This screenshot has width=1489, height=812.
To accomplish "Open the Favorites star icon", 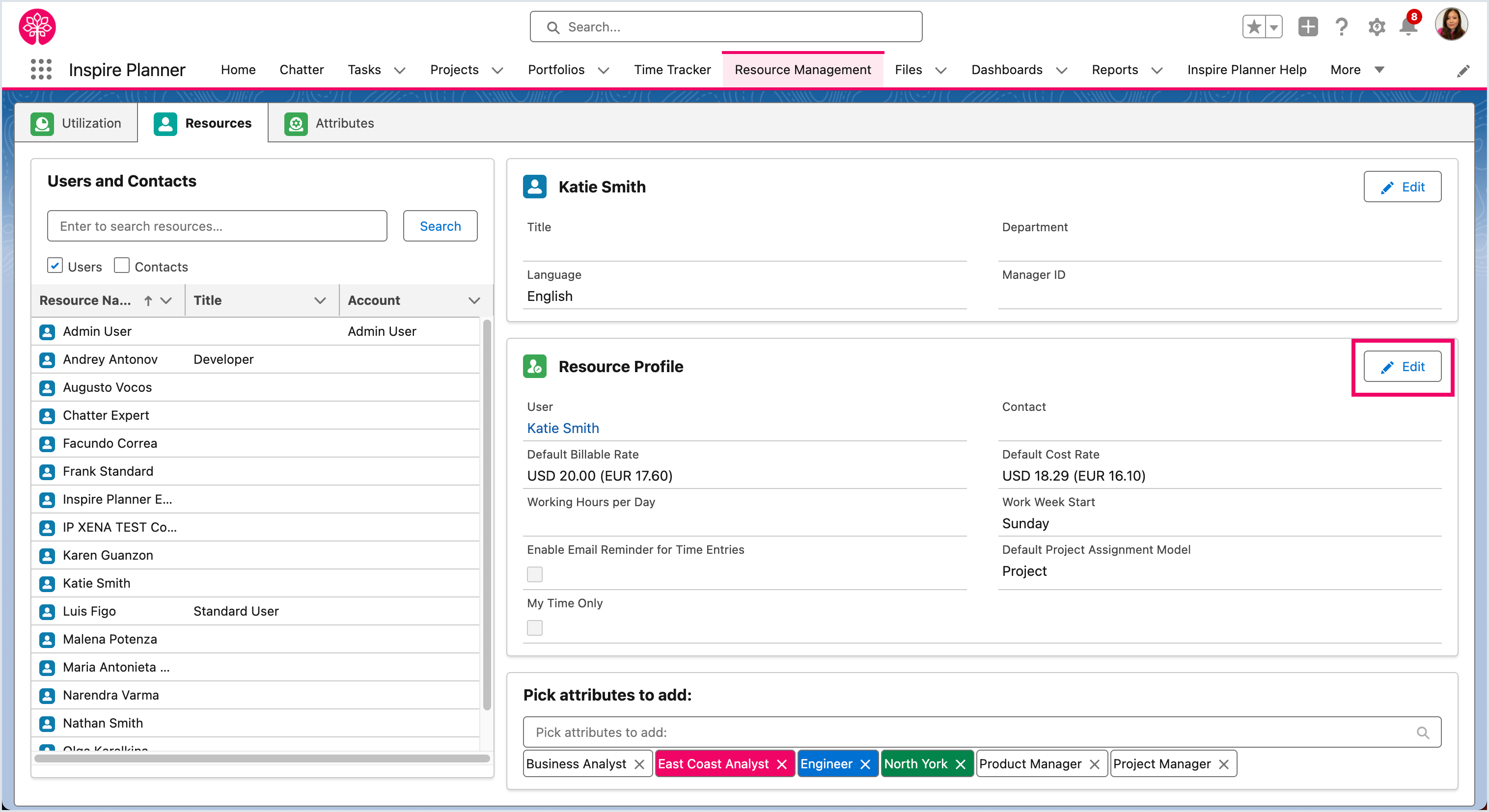I will [1253, 27].
